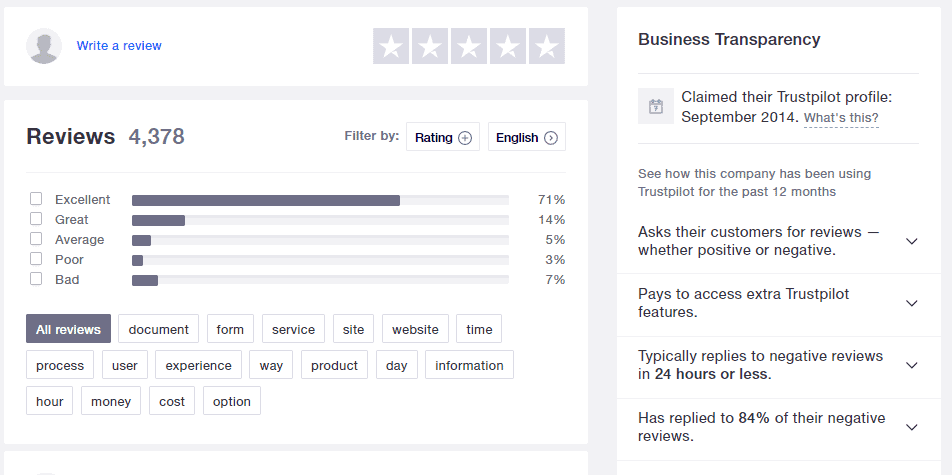Expand 'Has replied to 84%' section
The width and height of the screenshot is (952, 475).
pos(911,427)
